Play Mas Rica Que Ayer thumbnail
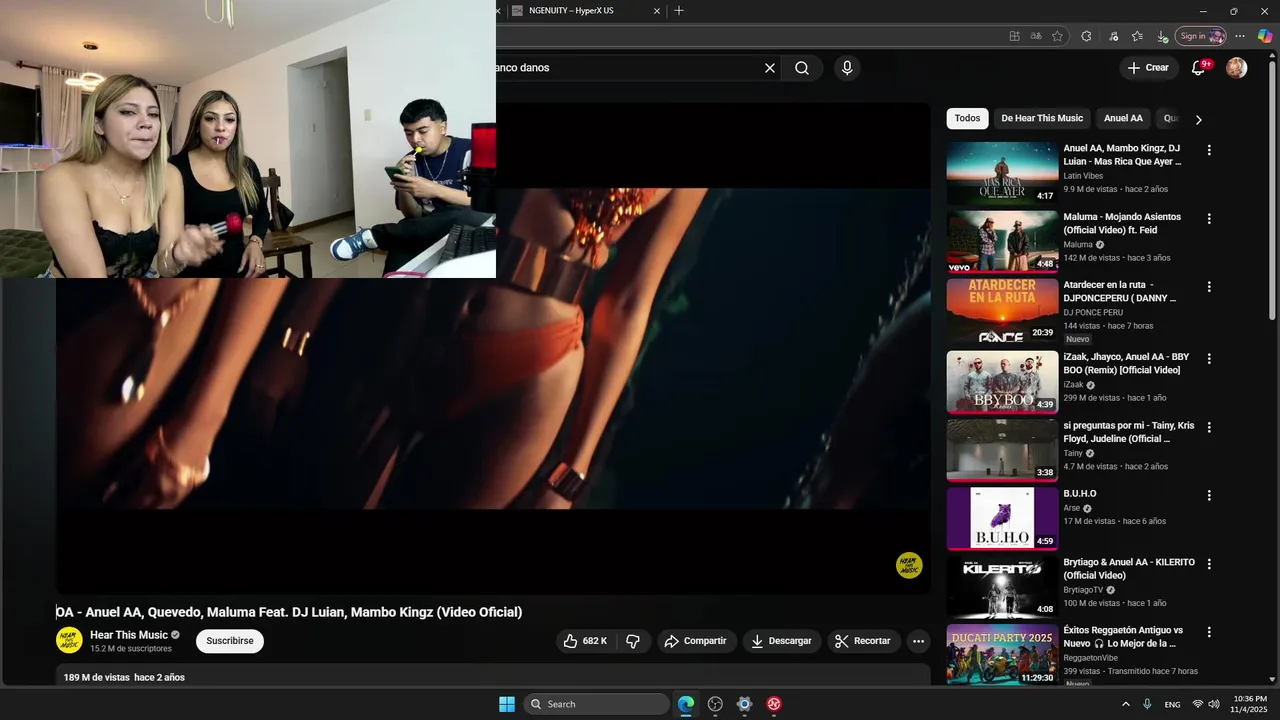 [1002, 173]
